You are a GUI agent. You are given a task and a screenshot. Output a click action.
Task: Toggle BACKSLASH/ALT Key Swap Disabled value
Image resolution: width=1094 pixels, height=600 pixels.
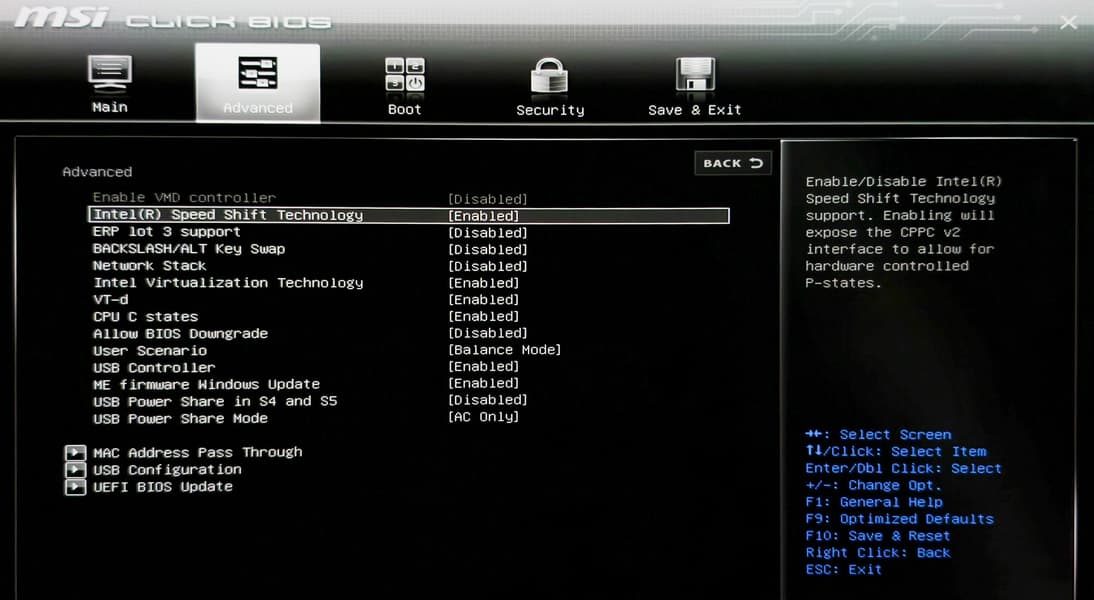point(488,249)
